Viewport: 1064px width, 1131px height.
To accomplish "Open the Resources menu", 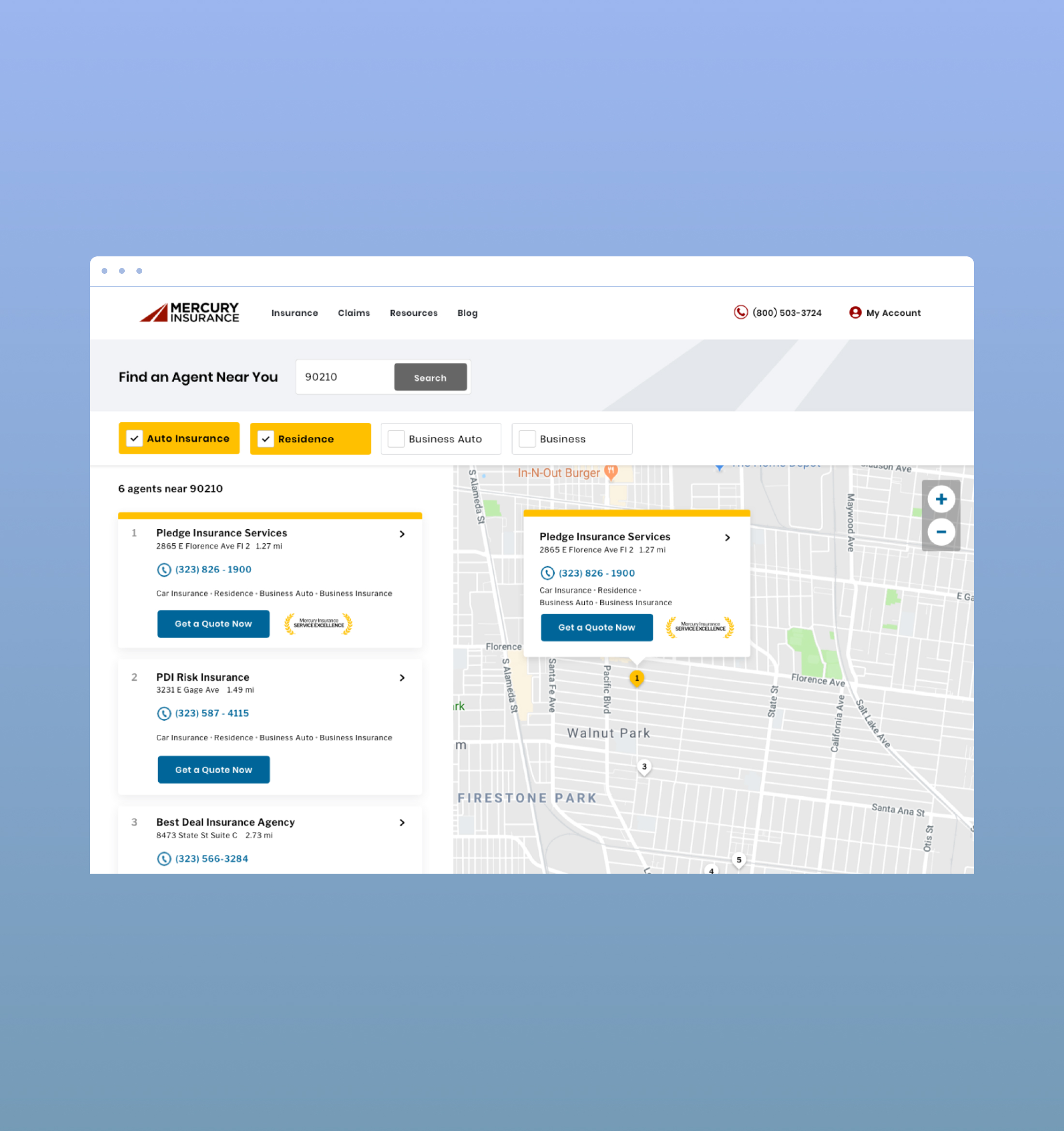I will pos(414,313).
